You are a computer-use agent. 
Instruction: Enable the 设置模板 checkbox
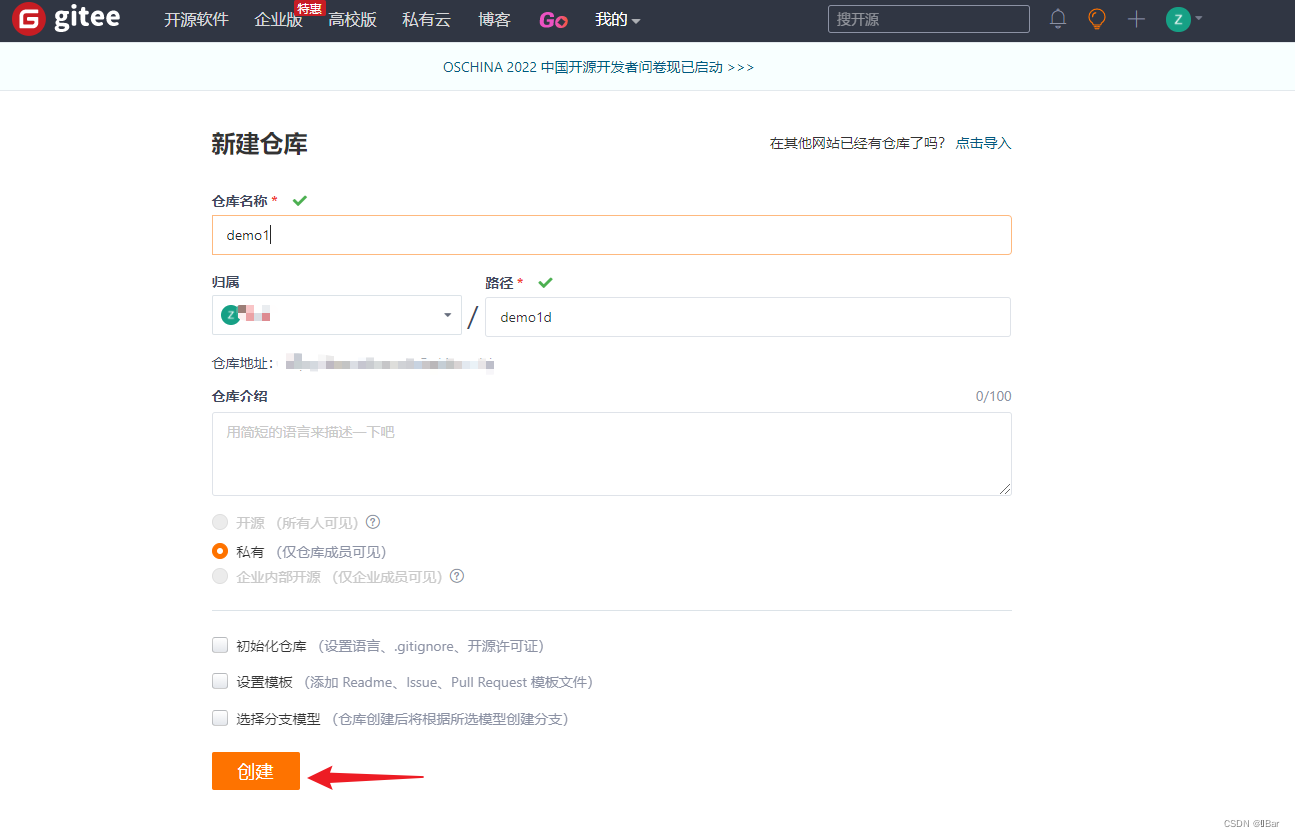click(220, 681)
